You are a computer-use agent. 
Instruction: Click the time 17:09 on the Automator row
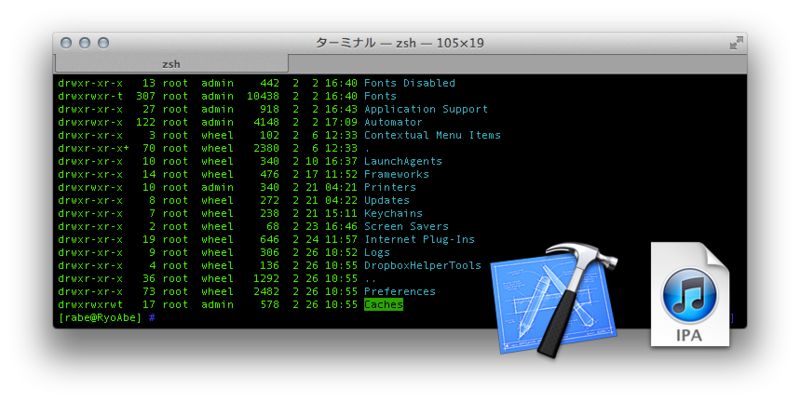click(x=341, y=122)
